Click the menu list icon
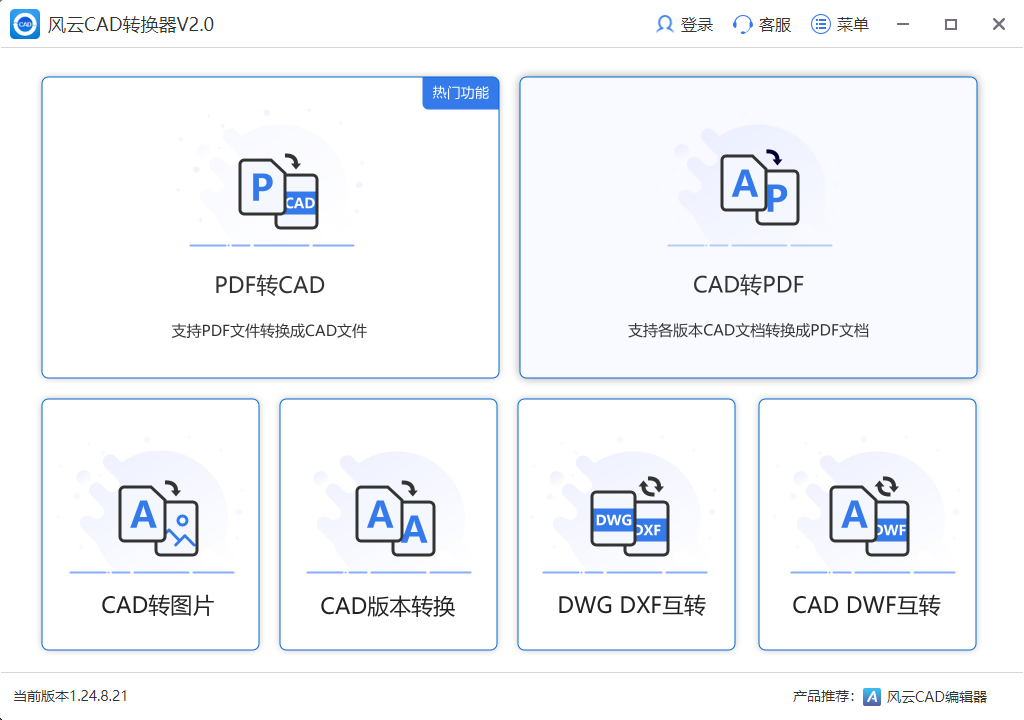Screen dimensions: 1024x720 coord(820,25)
